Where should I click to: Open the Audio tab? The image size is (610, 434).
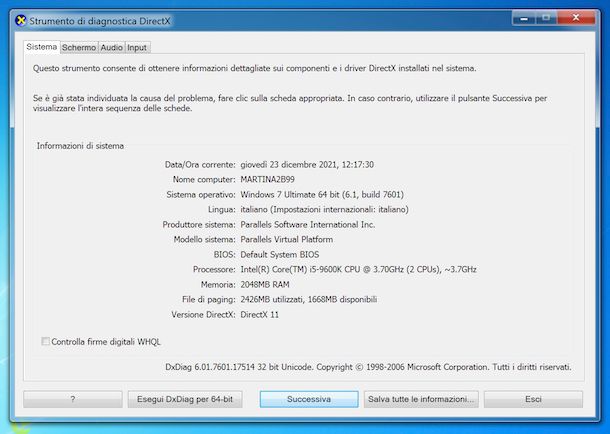pyautogui.click(x=112, y=47)
